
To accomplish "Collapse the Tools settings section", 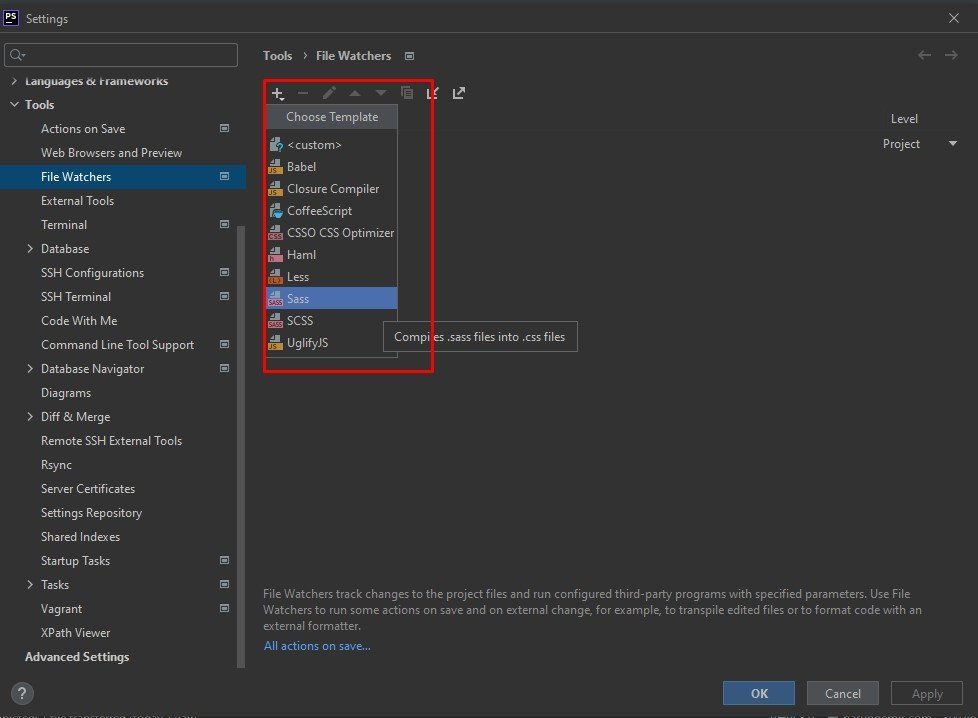I will tap(14, 105).
